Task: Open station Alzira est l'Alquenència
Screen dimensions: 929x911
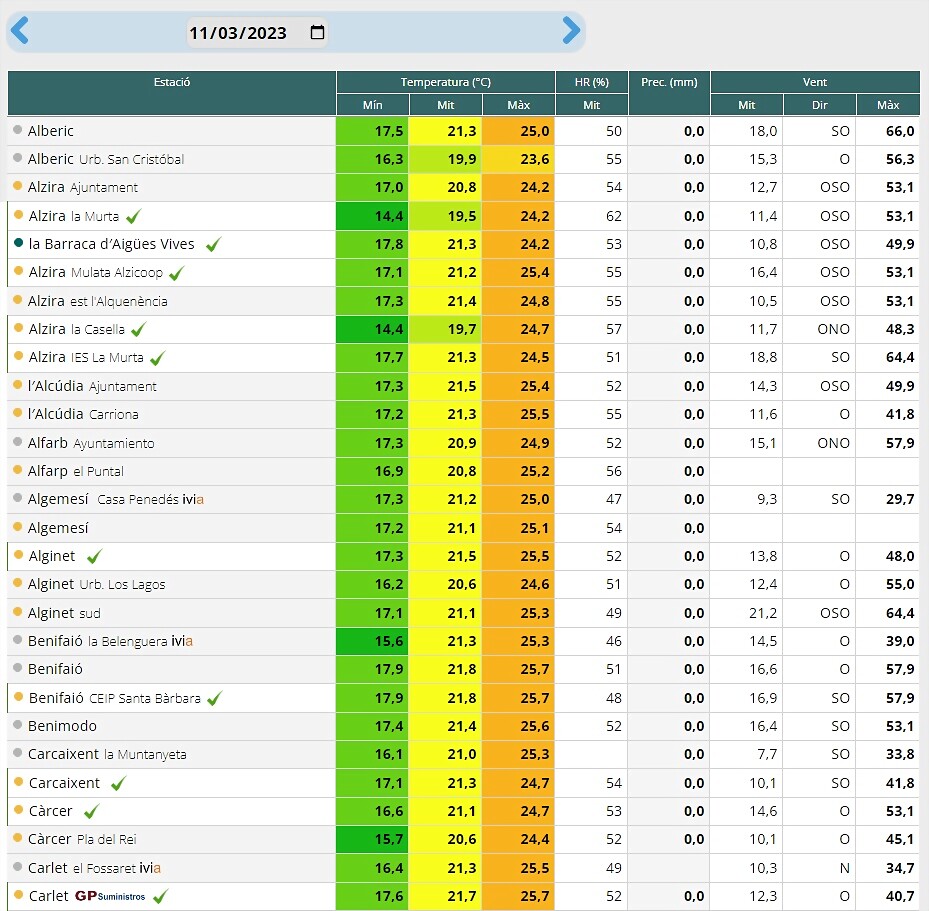Action: (x=98, y=301)
